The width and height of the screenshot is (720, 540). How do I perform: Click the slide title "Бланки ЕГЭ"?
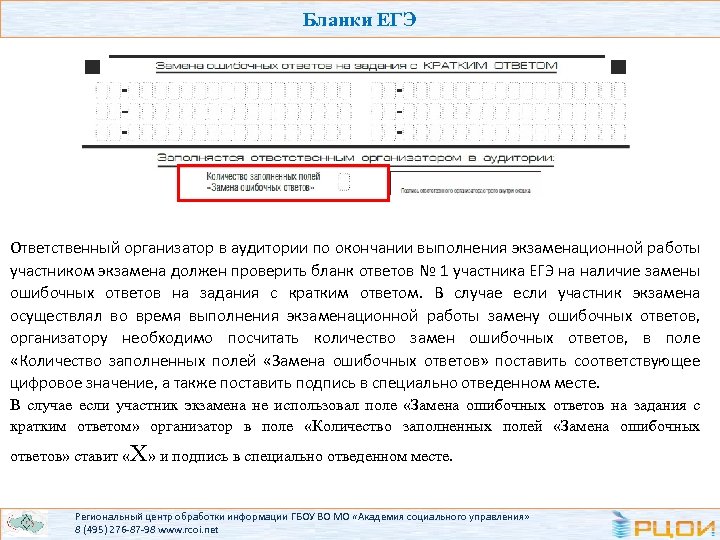[x=360, y=20]
